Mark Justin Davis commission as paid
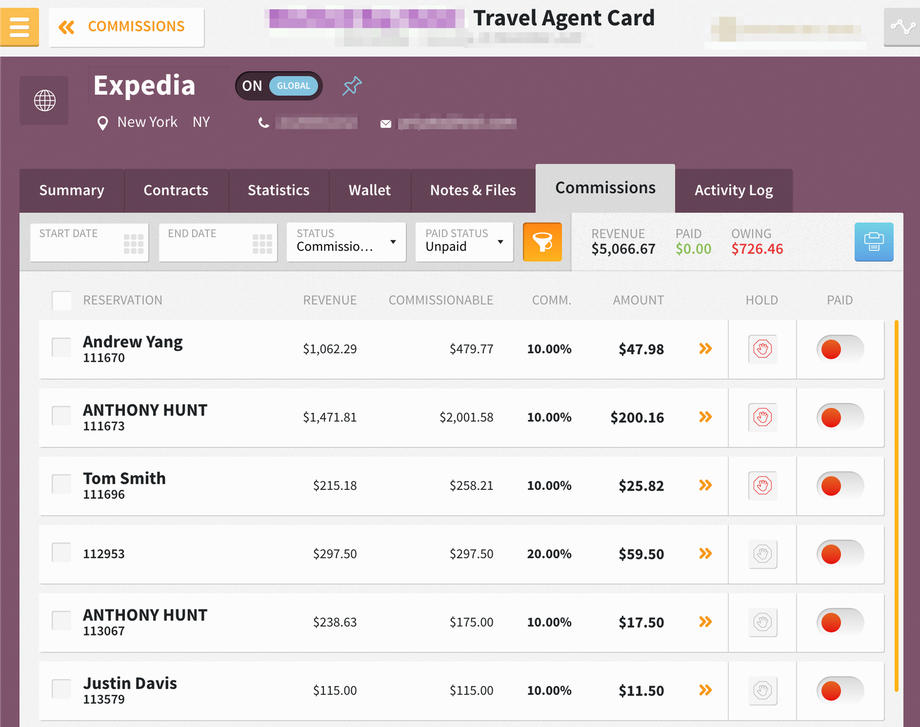The height and width of the screenshot is (727, 920). point(840,691)
